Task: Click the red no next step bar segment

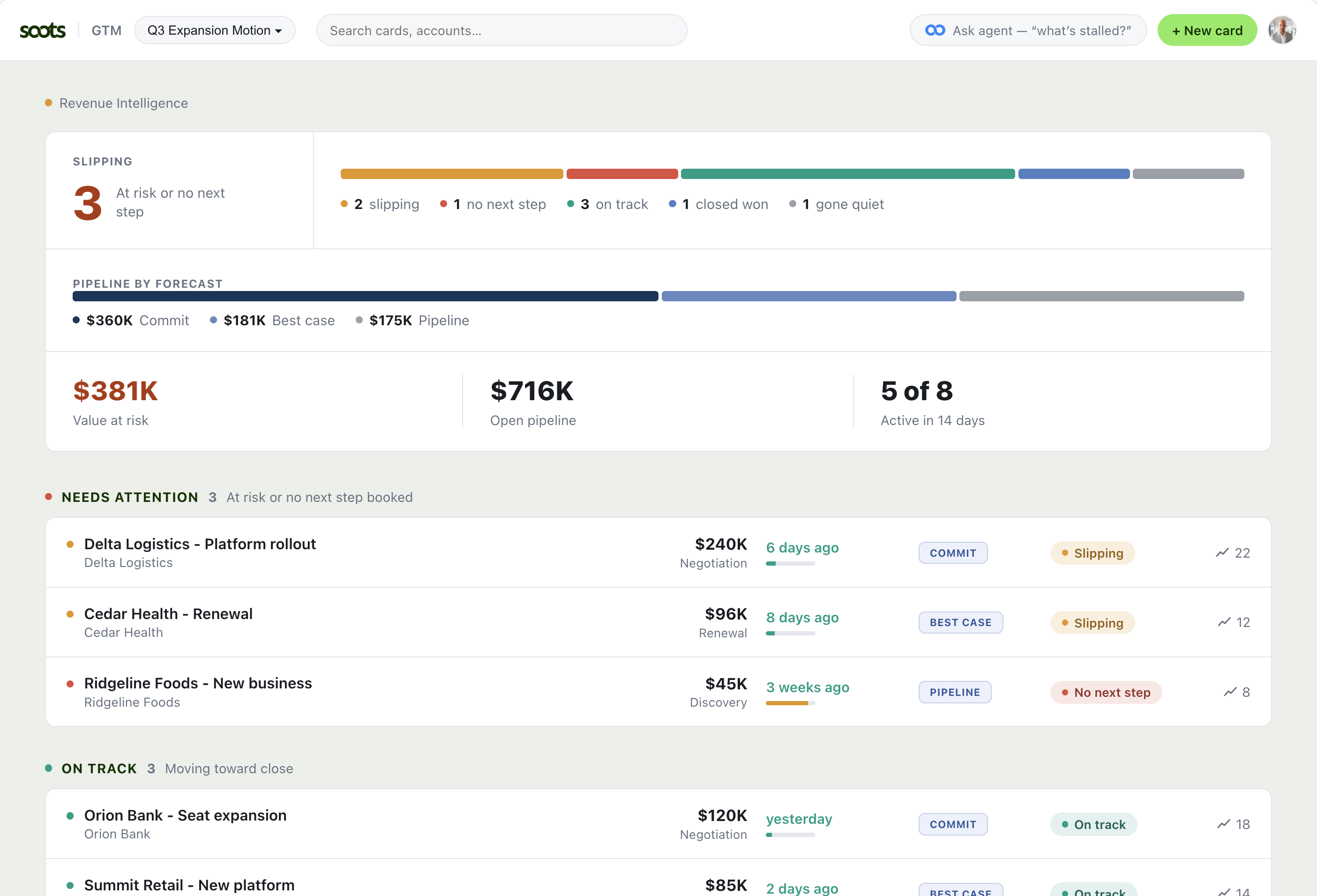Action: (x=622, y=174)
